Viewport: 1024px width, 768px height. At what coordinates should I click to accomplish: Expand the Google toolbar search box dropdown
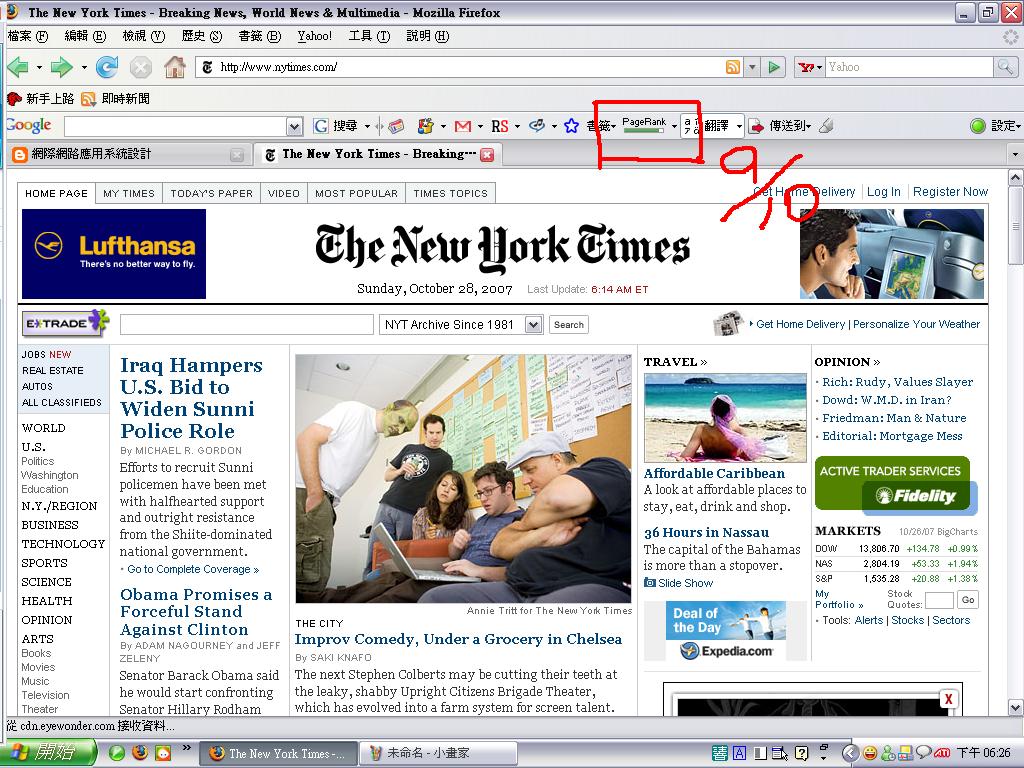[x=295, y=127]
